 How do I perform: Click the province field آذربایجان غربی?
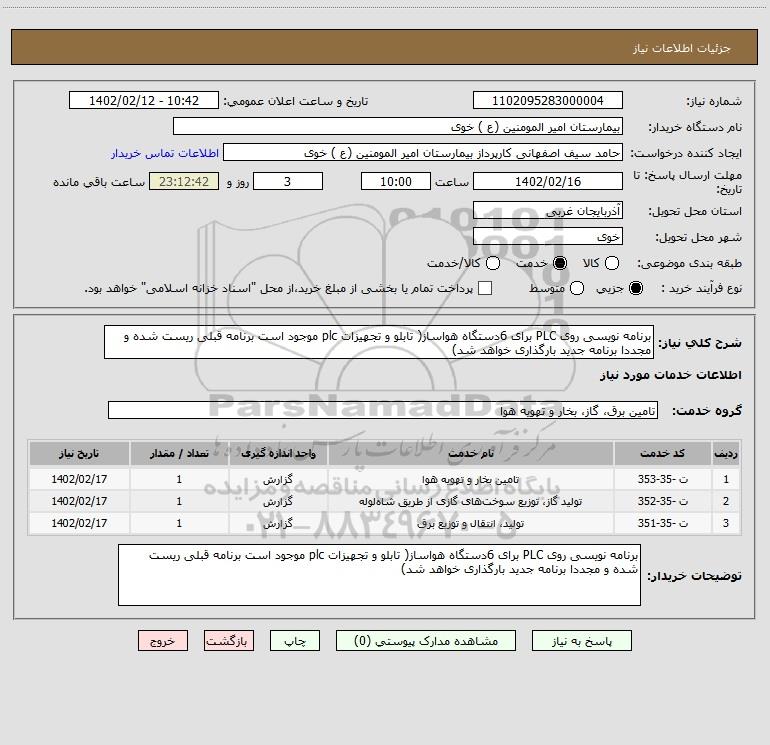[548, 211]
